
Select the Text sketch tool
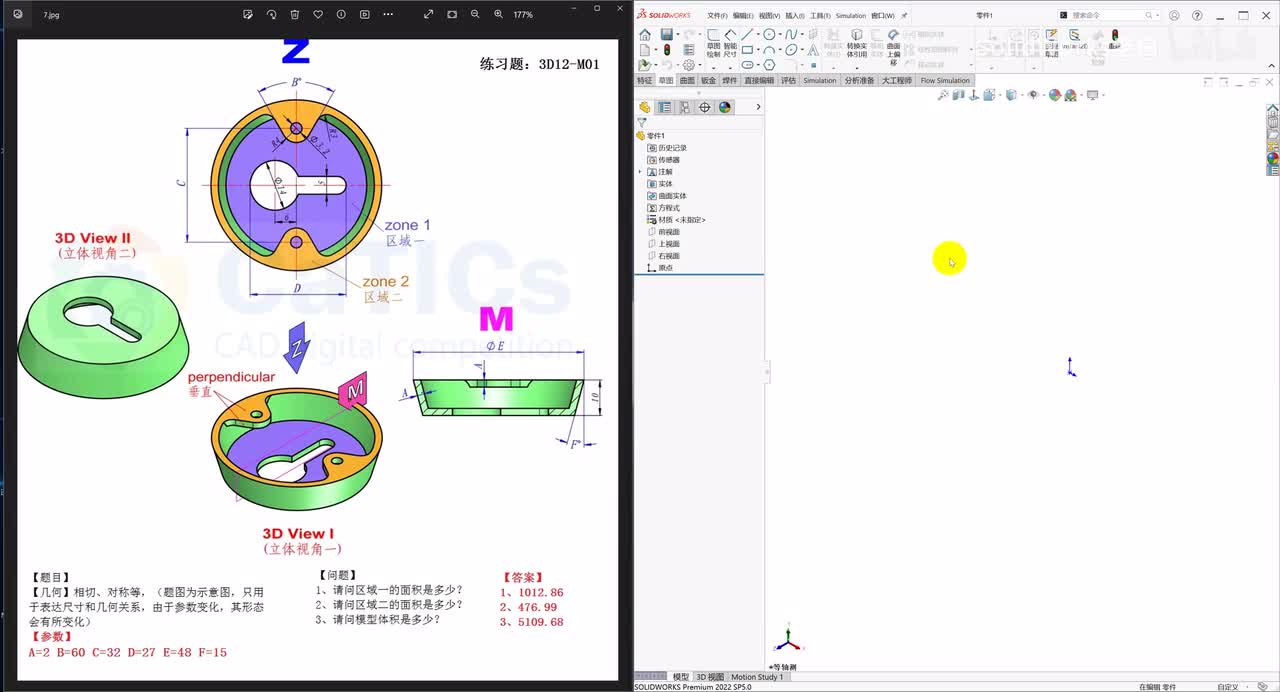pos(813,50)
